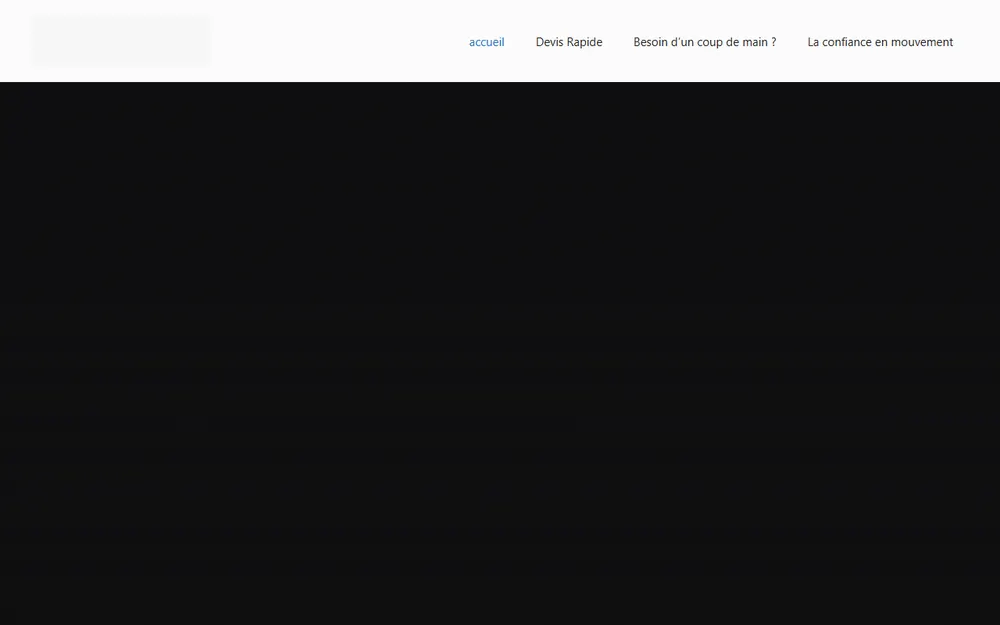Open "Besoin d'un coup de main ?" menu item

click(705, 42)
